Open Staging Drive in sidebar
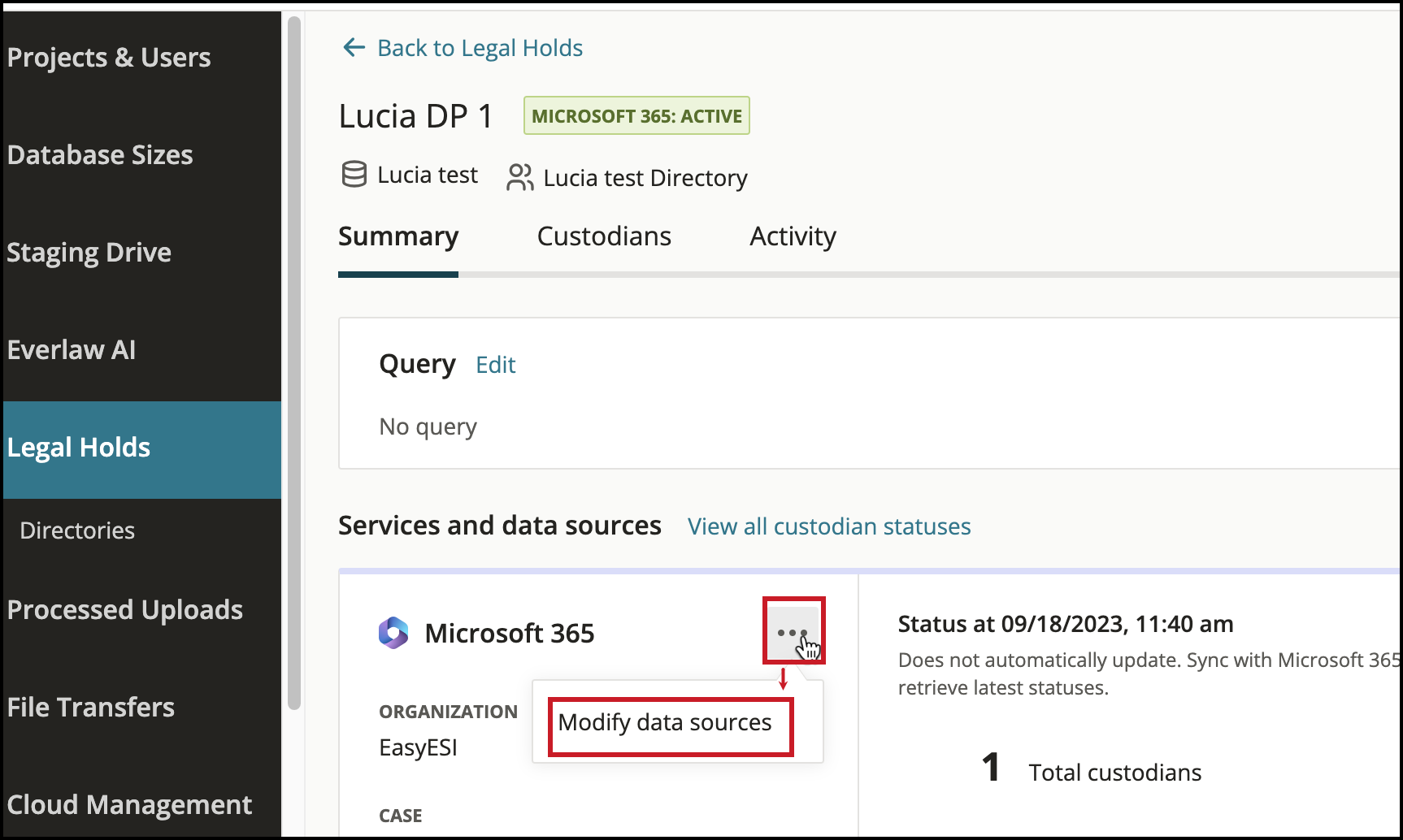1403x840 pixels. [142, 253]
